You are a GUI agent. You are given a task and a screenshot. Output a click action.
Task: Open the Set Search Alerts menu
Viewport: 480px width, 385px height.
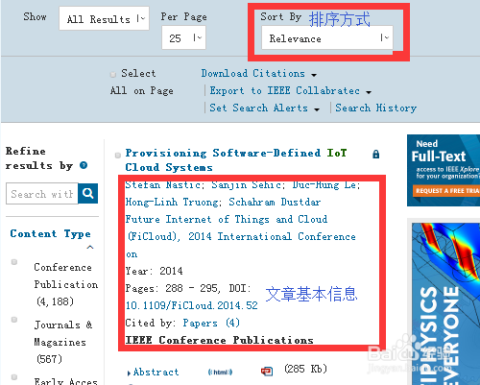pyautogui.click(x=265, y=108)
